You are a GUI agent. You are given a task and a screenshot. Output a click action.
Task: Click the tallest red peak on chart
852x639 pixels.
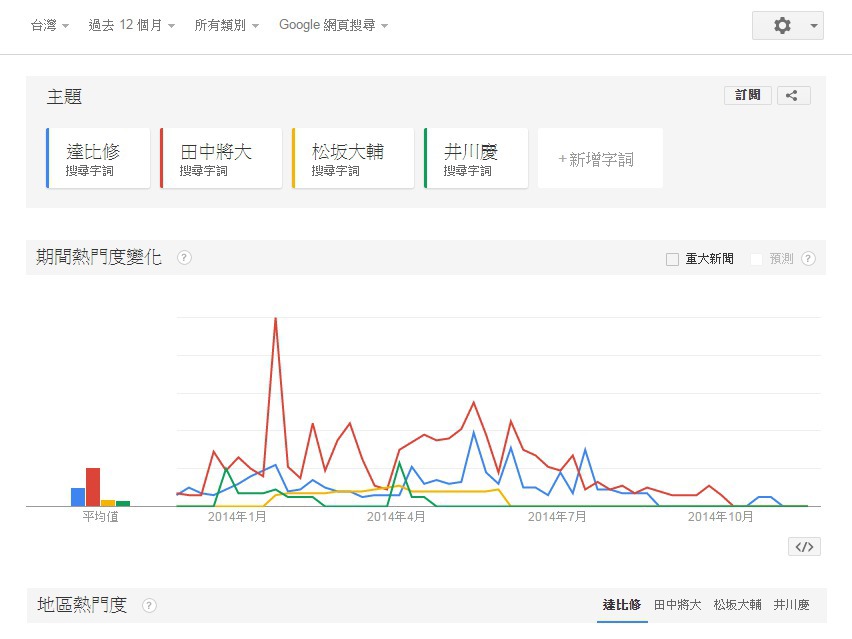275,319
